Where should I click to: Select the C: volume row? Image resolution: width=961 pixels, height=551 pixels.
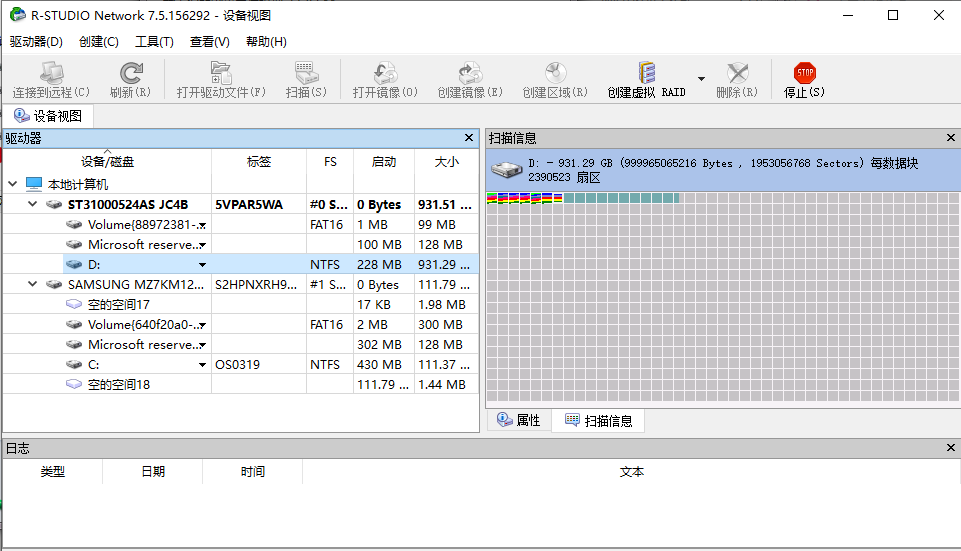pos(241,364)
